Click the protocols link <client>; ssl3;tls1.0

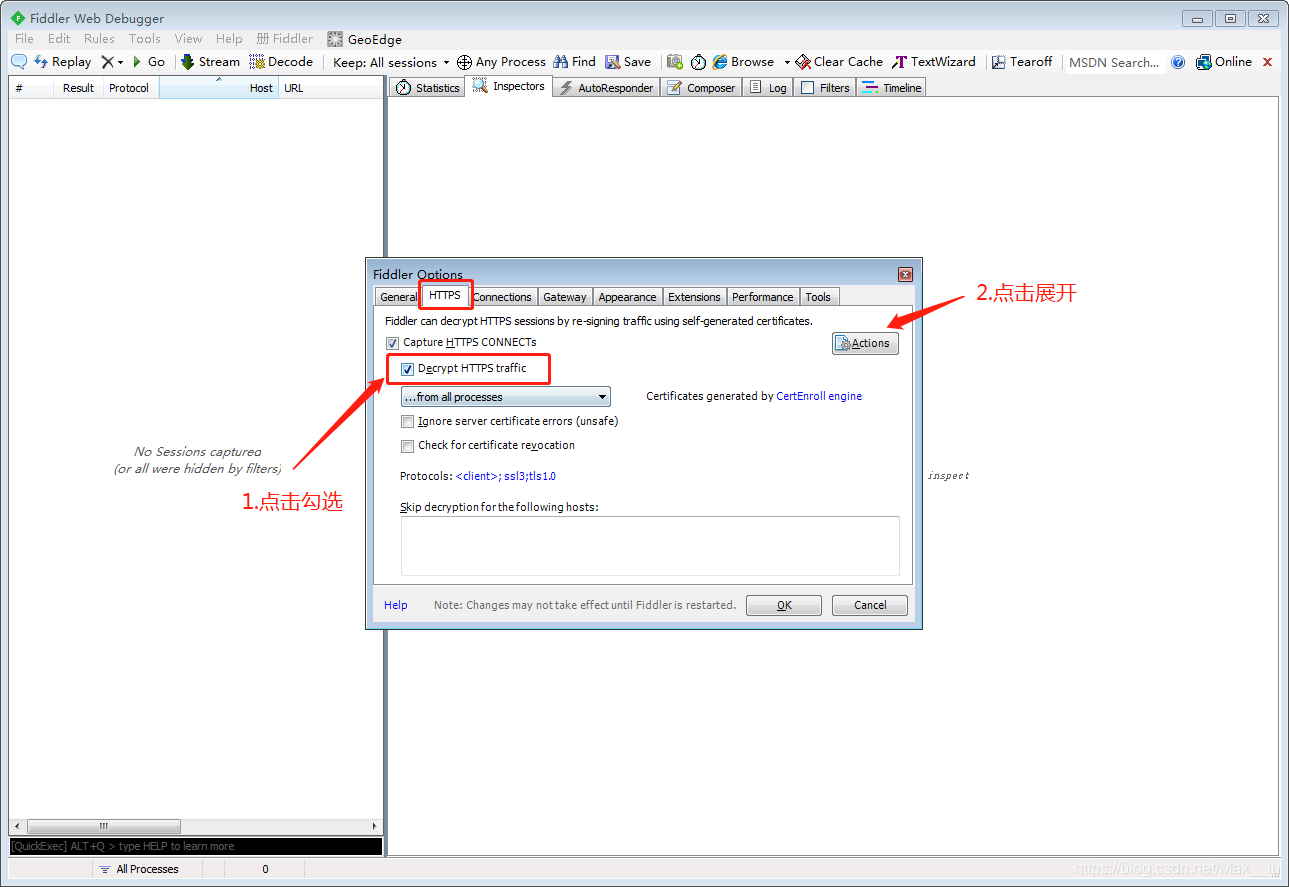506,476
